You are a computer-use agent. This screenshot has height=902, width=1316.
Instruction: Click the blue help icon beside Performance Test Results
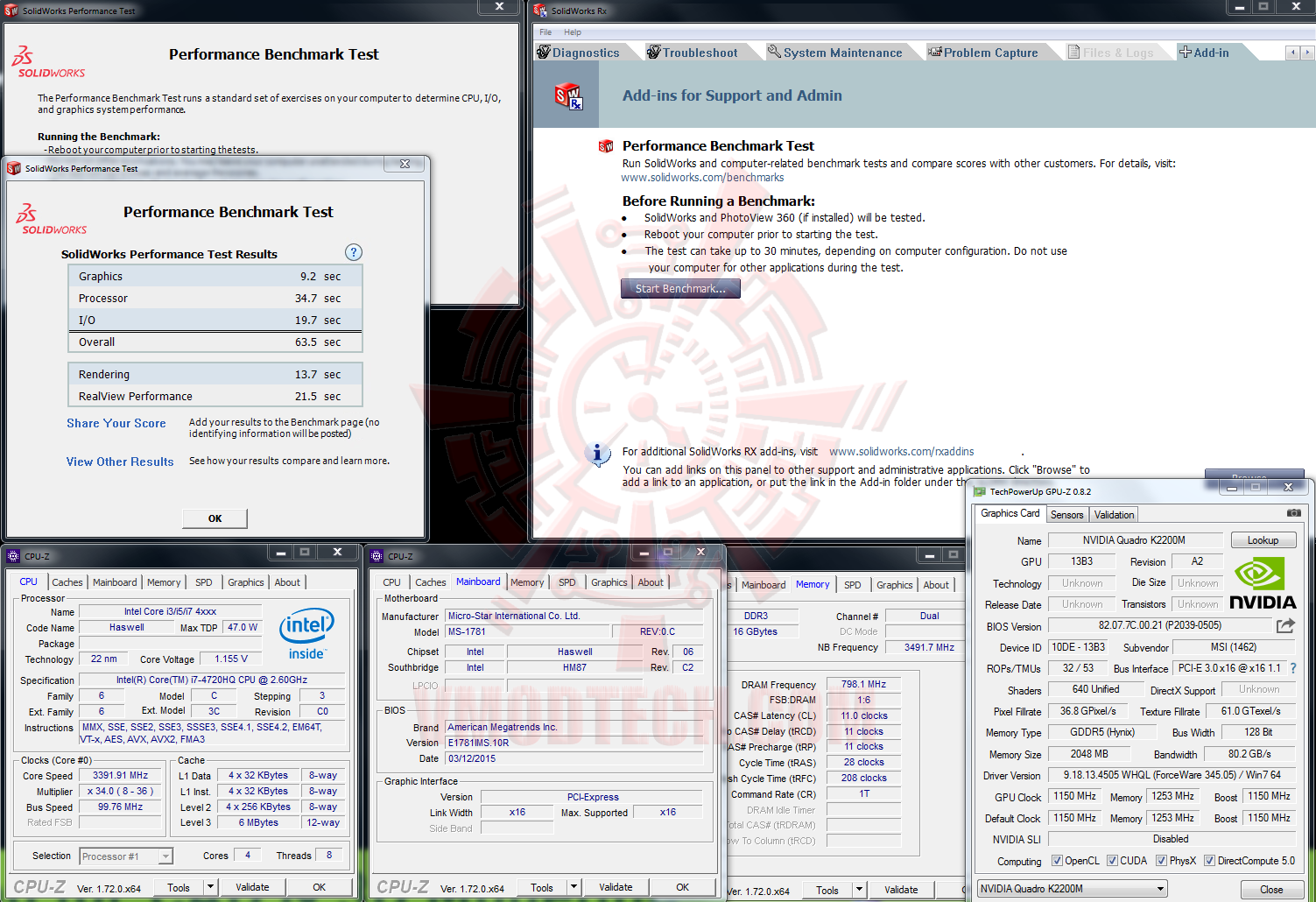tap(354, 252)
